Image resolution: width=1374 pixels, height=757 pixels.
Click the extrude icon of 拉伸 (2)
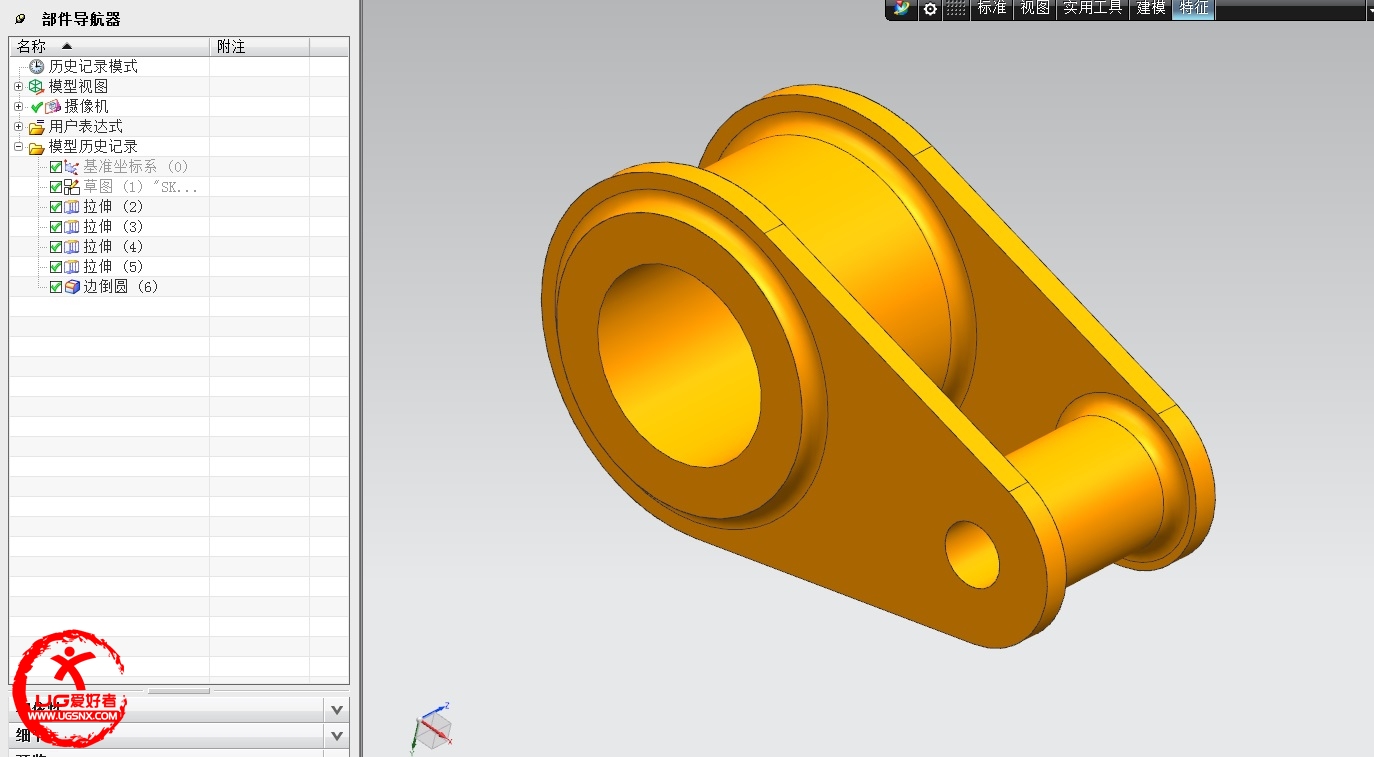(71, 207)
